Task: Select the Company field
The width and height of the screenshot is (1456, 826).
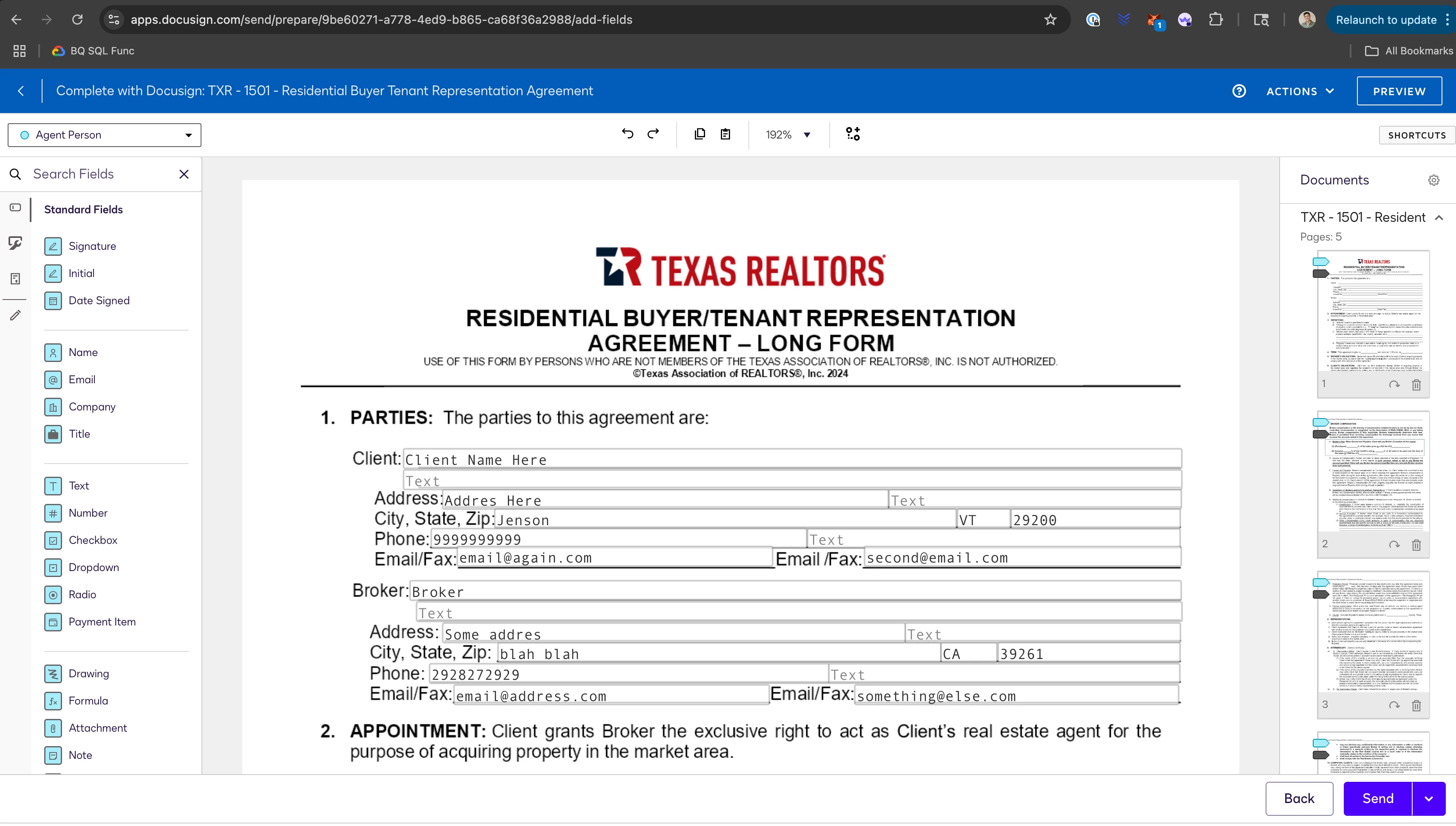Action: point(81,407)
